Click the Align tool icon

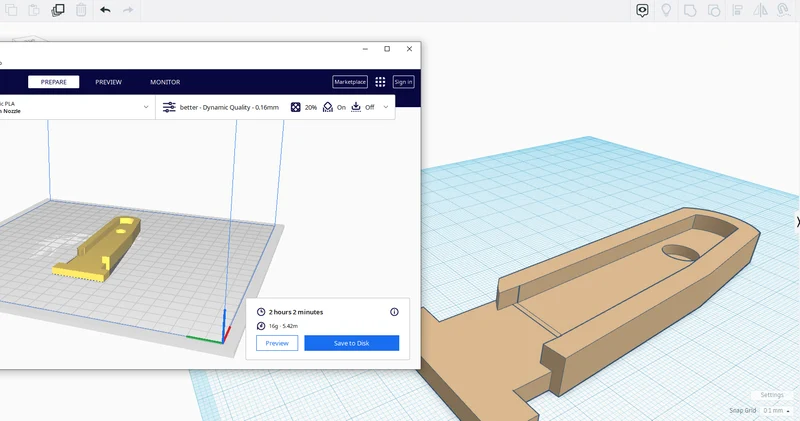[737, 10]
